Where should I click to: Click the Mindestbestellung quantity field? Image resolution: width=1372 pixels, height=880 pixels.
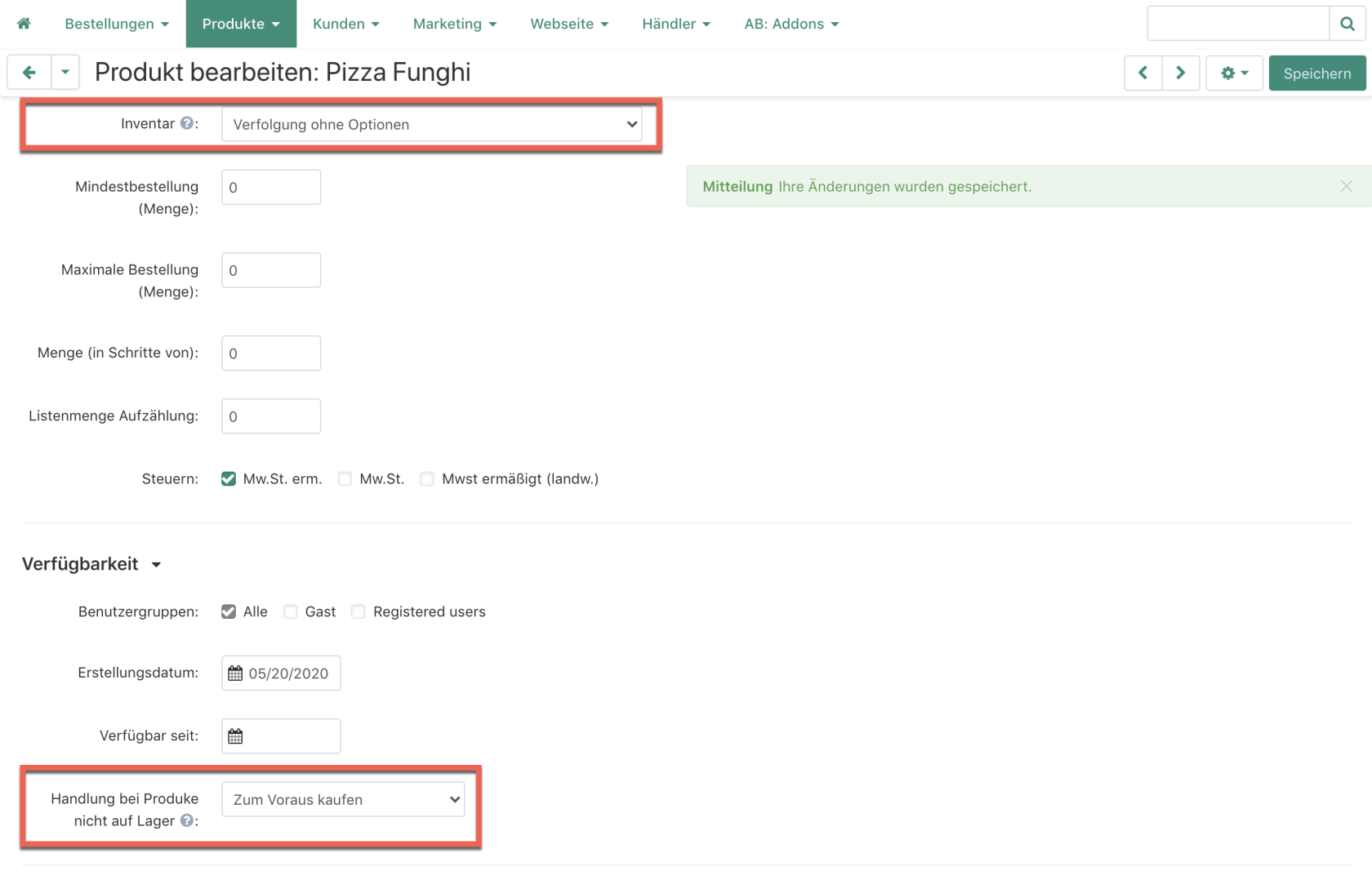271,187
